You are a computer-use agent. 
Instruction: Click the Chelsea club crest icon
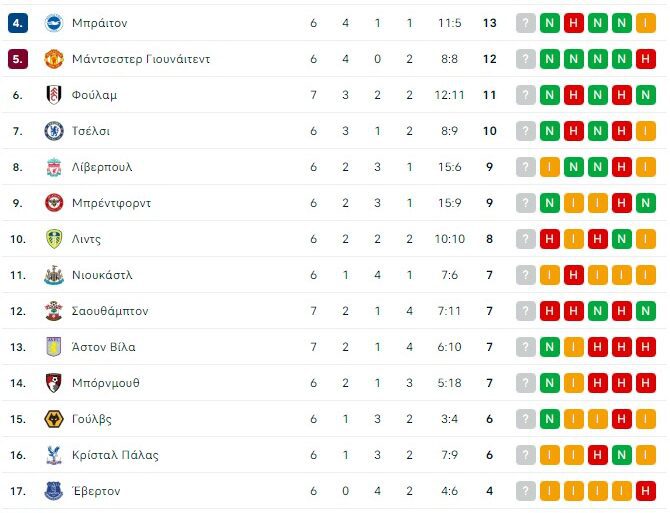(x=54, y=131)
